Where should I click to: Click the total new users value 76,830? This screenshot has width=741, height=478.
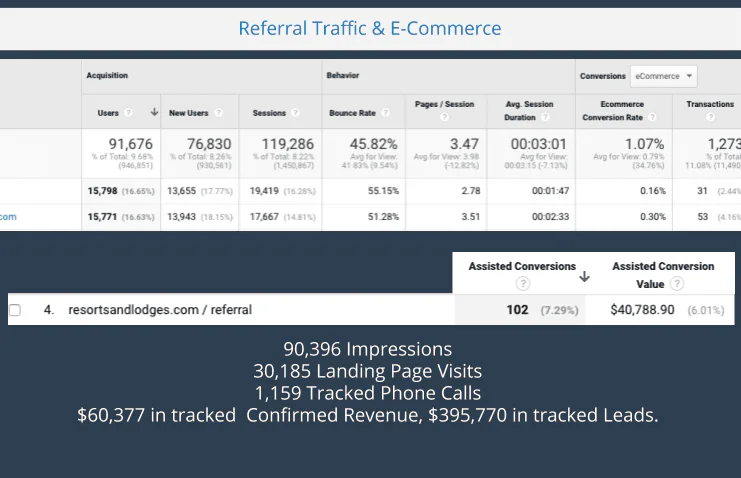[x=209, y=144]
